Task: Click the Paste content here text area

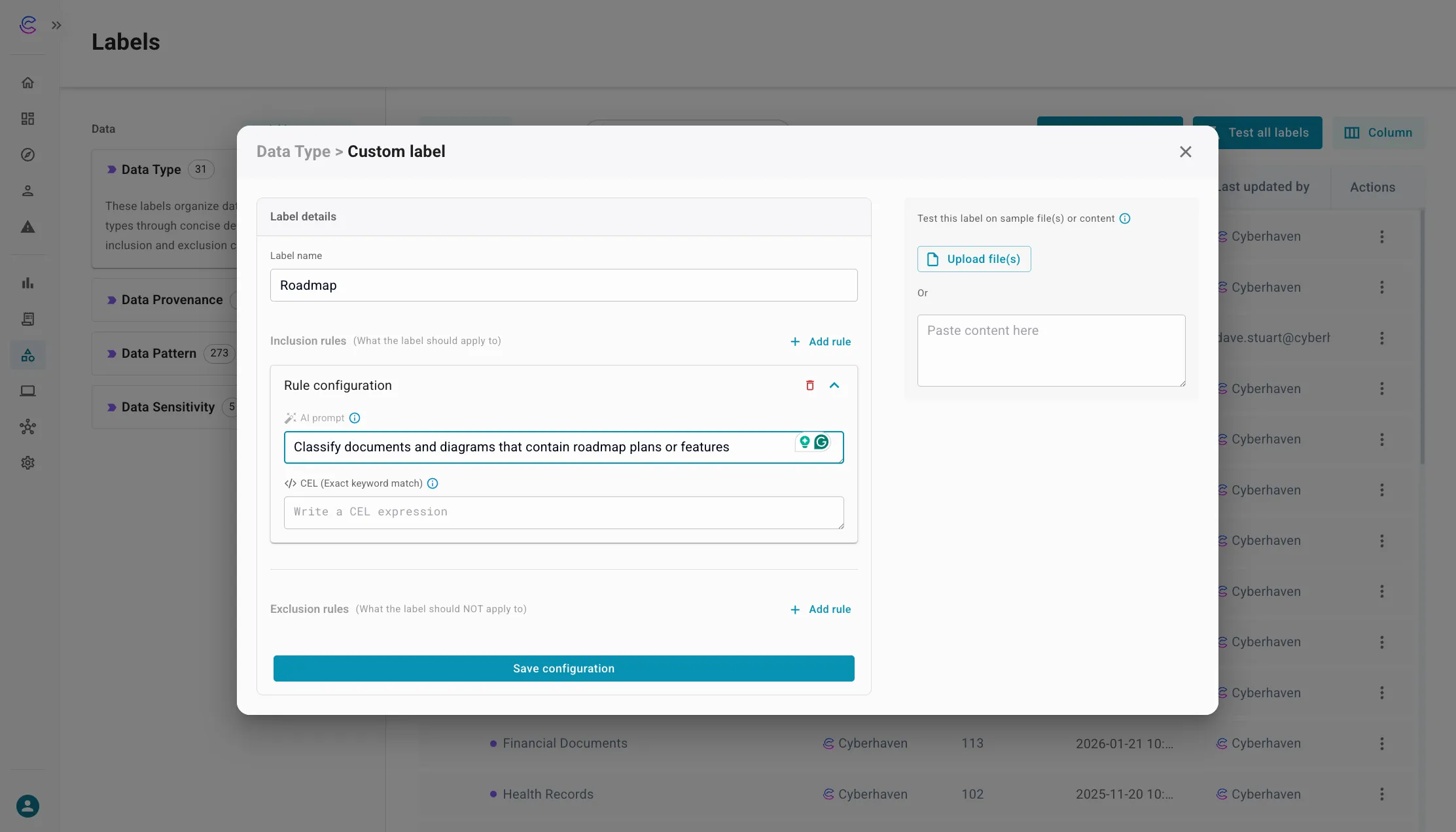Action: pos(1050,350)
